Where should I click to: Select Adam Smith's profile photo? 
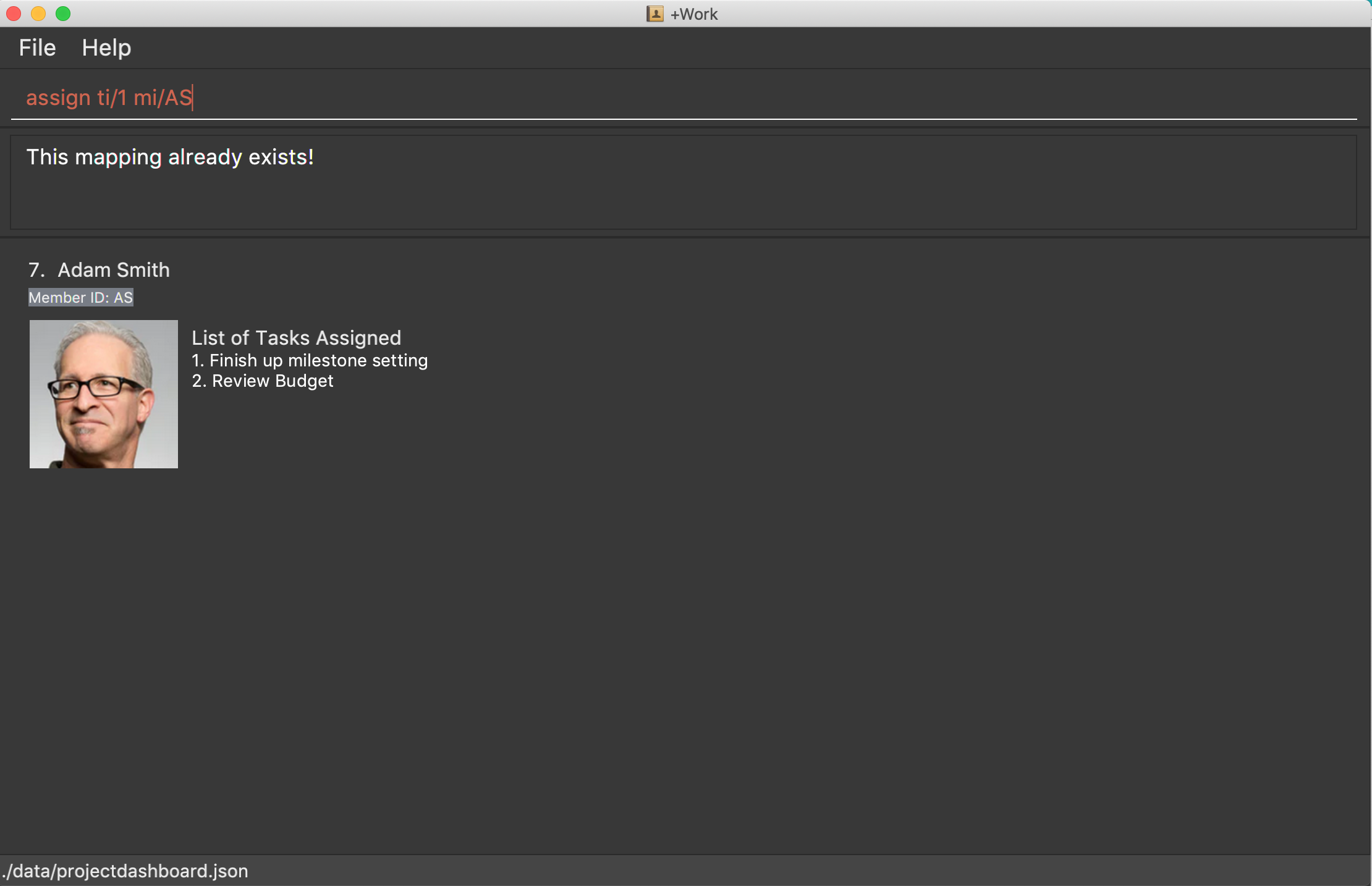tap(104, 394)
